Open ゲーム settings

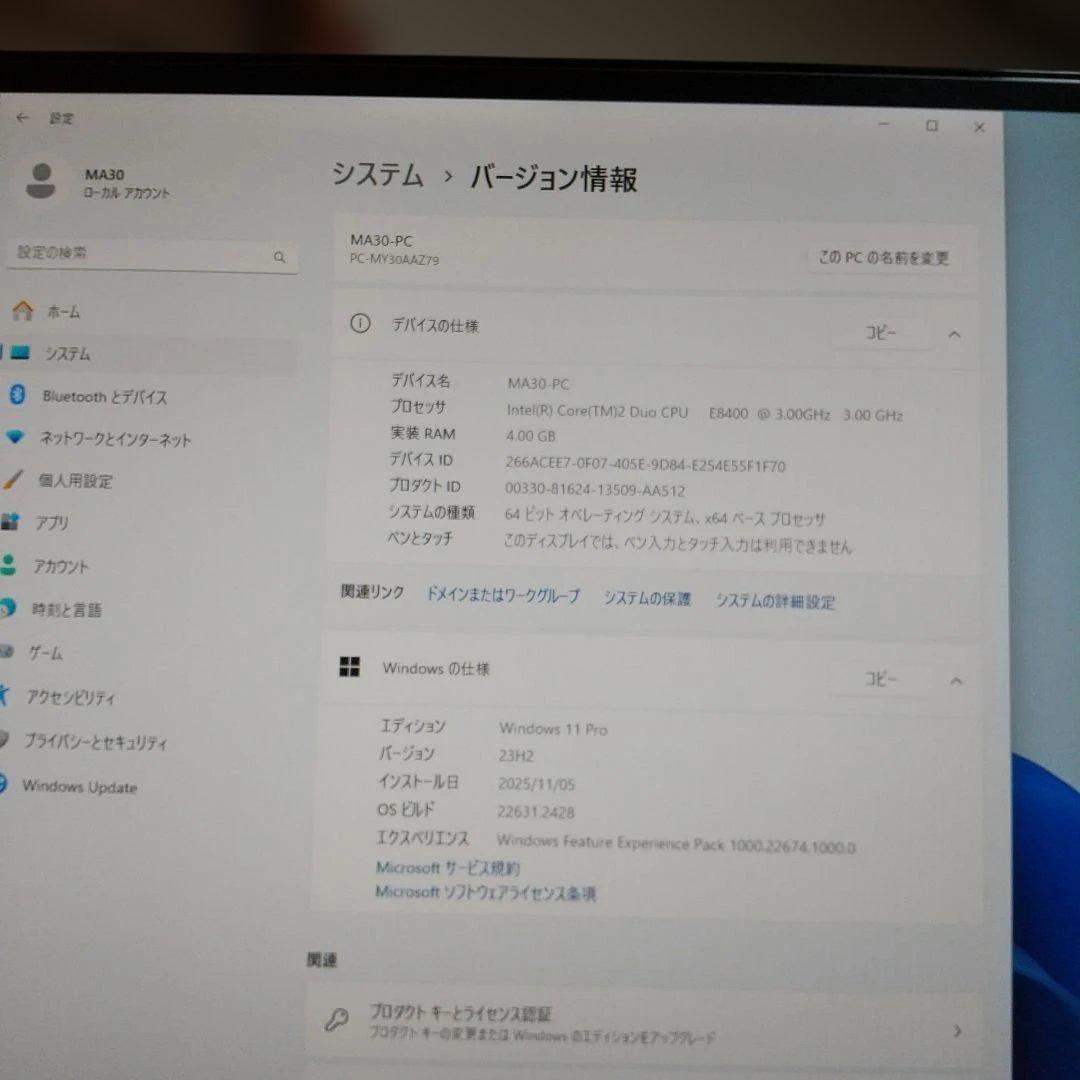click(x=45, y=652)
